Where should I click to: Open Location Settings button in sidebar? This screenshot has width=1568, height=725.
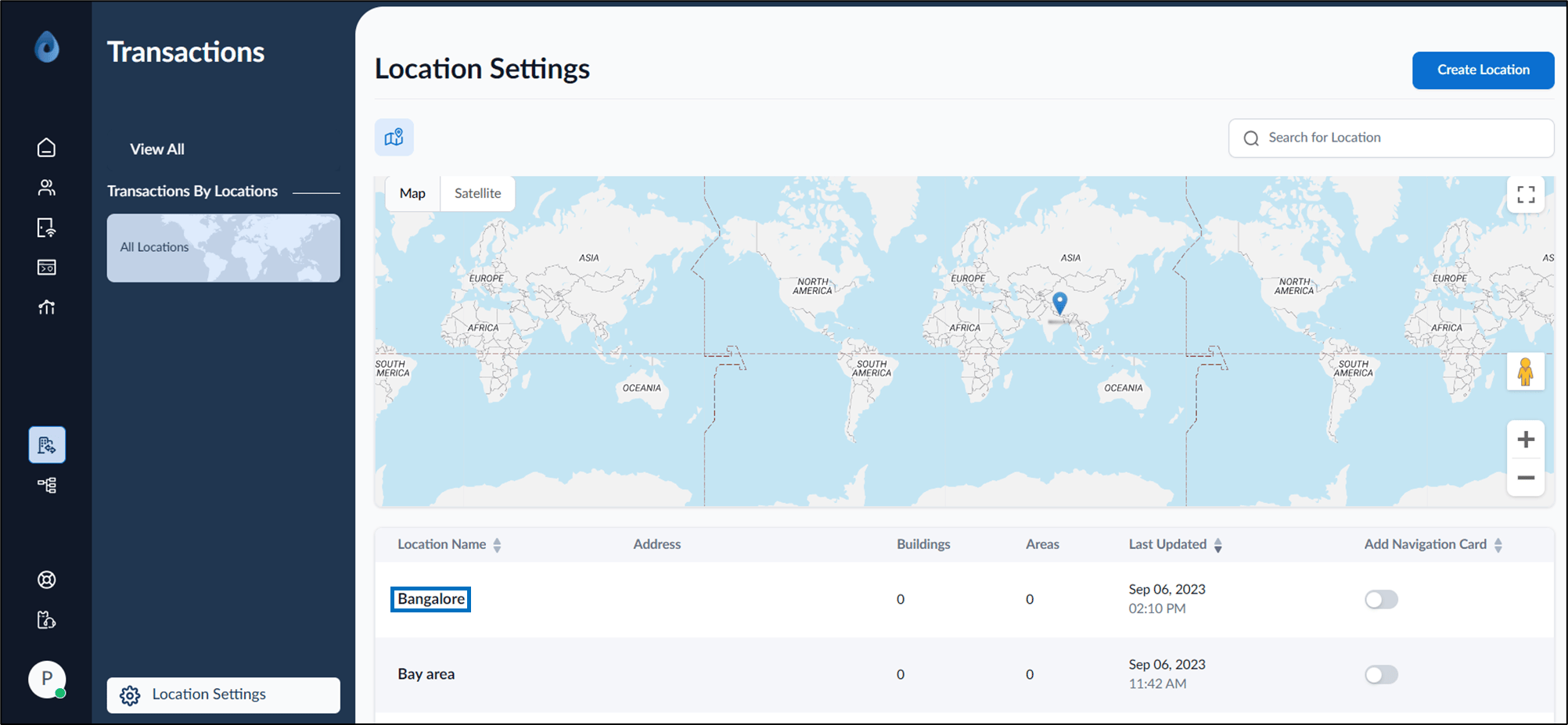(224, 694)
